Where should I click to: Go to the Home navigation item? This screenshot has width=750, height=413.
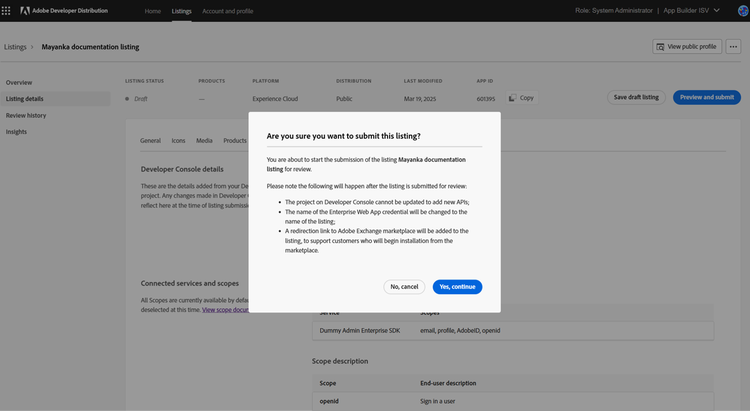[x=153, y=11]
